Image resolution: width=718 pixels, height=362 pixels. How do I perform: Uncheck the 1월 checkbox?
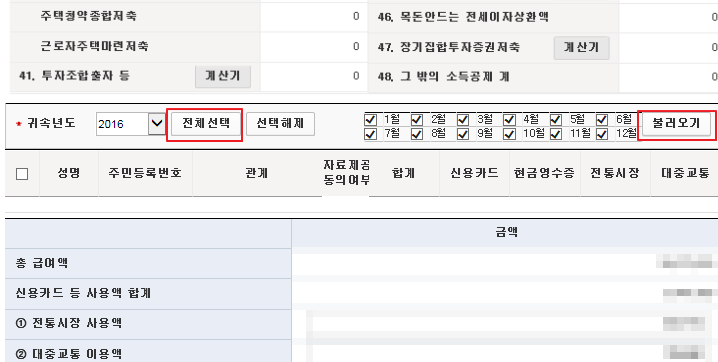[x=370, y=120]
